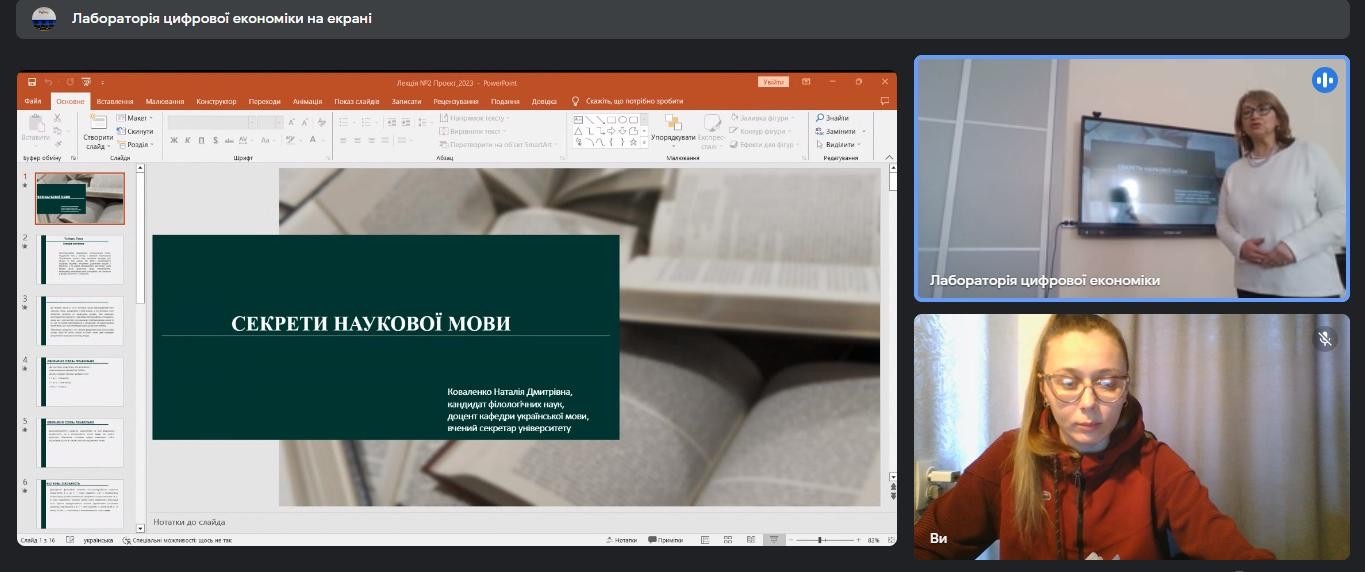
Task: Open the Insert (Вставлення) ribbon tab
Action: pos(115,101)
